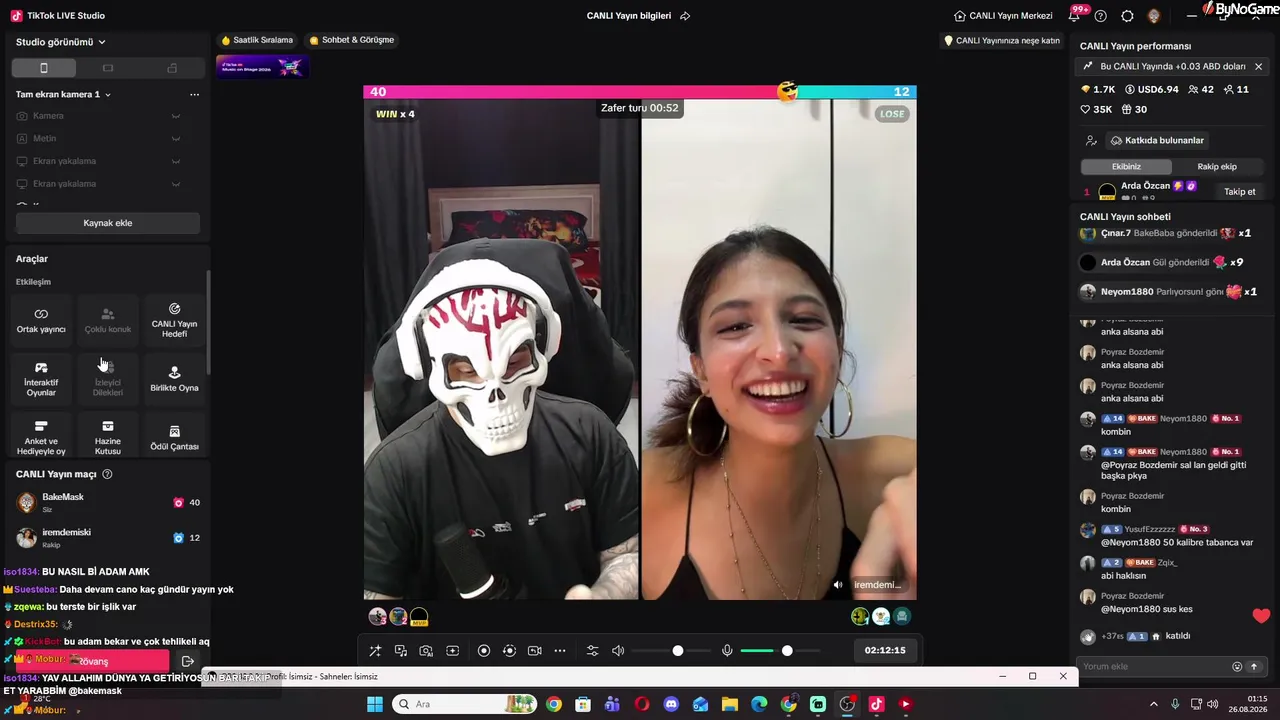Select the portrait phone layout
This screenshot has height=720, width=1280.
coord(43,68)
